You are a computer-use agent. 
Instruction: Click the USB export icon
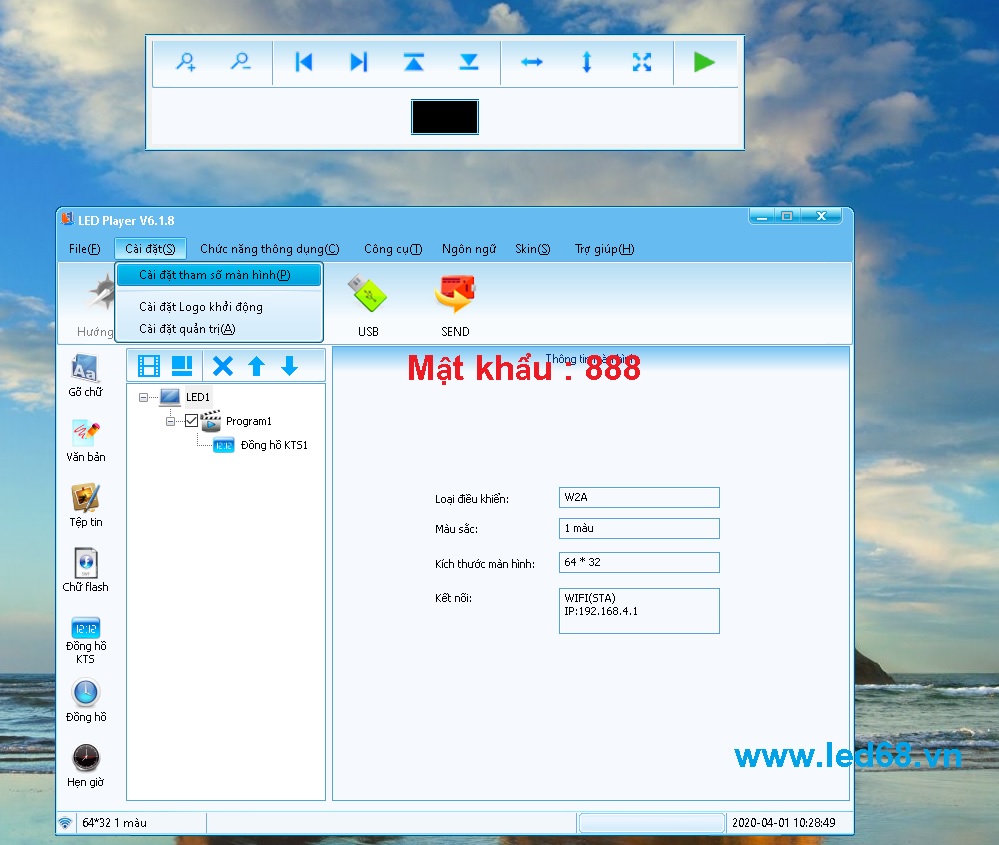pyautogui.click(x=367, y=293)
